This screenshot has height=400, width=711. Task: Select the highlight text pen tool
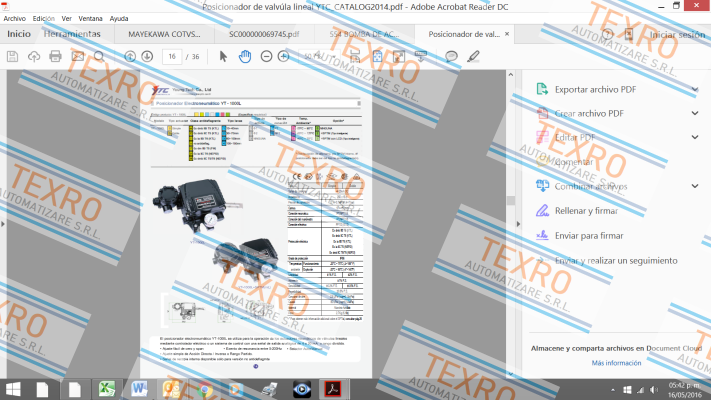coord(473,56)
